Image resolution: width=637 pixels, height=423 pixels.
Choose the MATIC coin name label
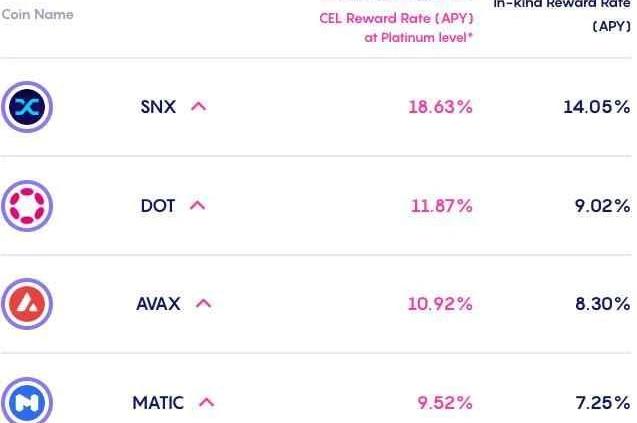tap(158, 403)
